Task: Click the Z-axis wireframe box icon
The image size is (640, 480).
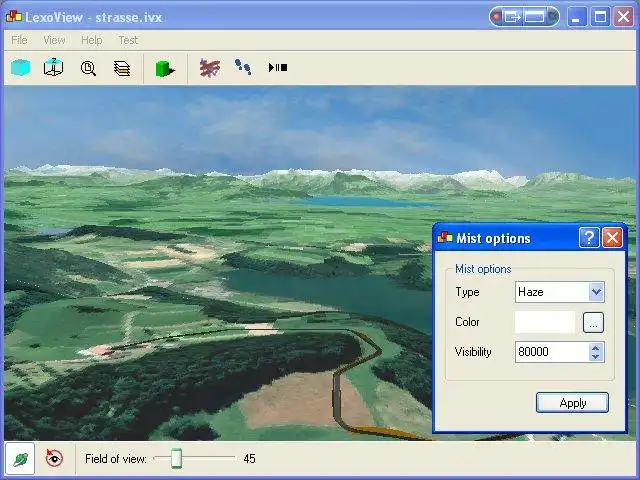Action: coord(53,67)
